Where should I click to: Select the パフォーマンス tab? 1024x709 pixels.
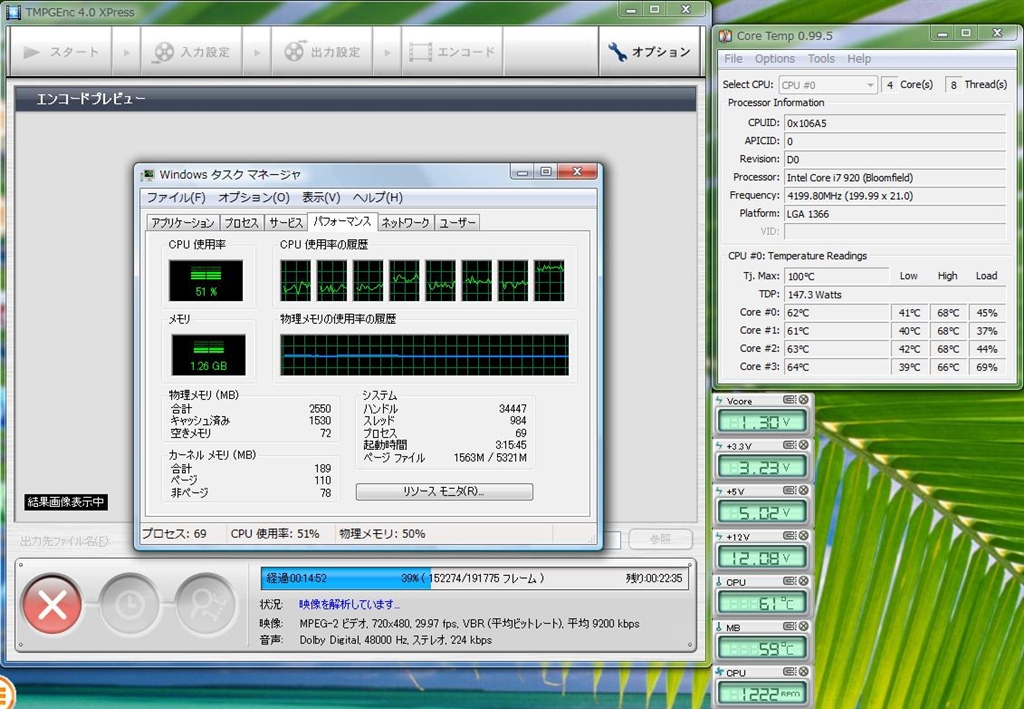[x=342, y=221]
